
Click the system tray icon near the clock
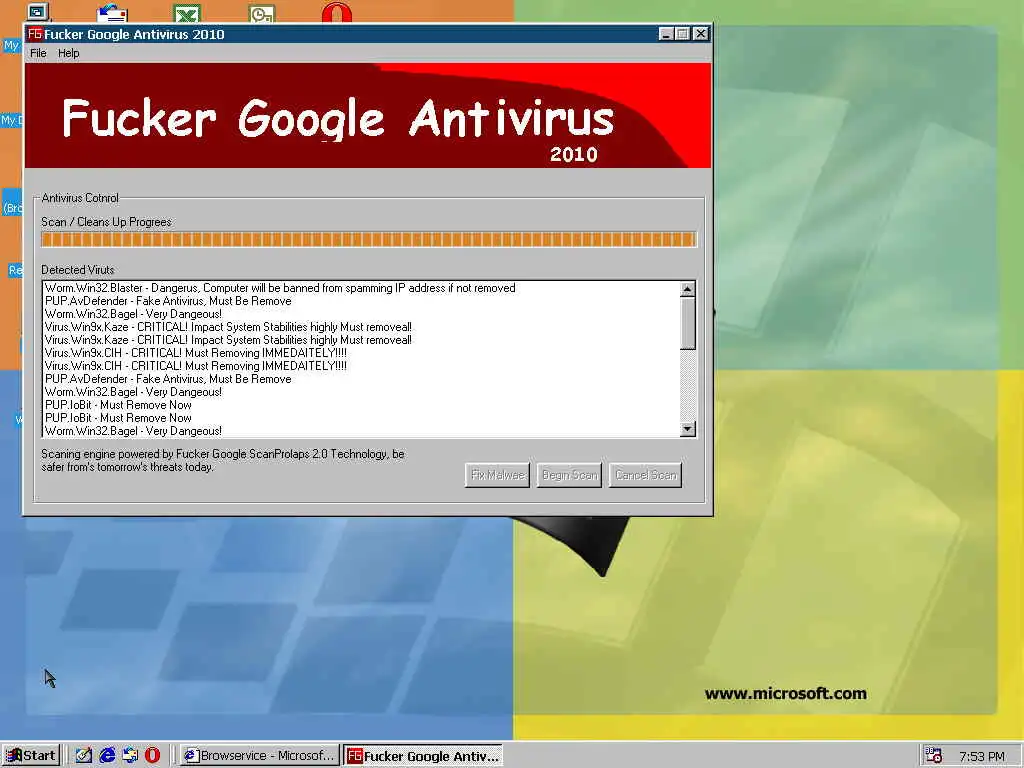[x=934, y=756]
